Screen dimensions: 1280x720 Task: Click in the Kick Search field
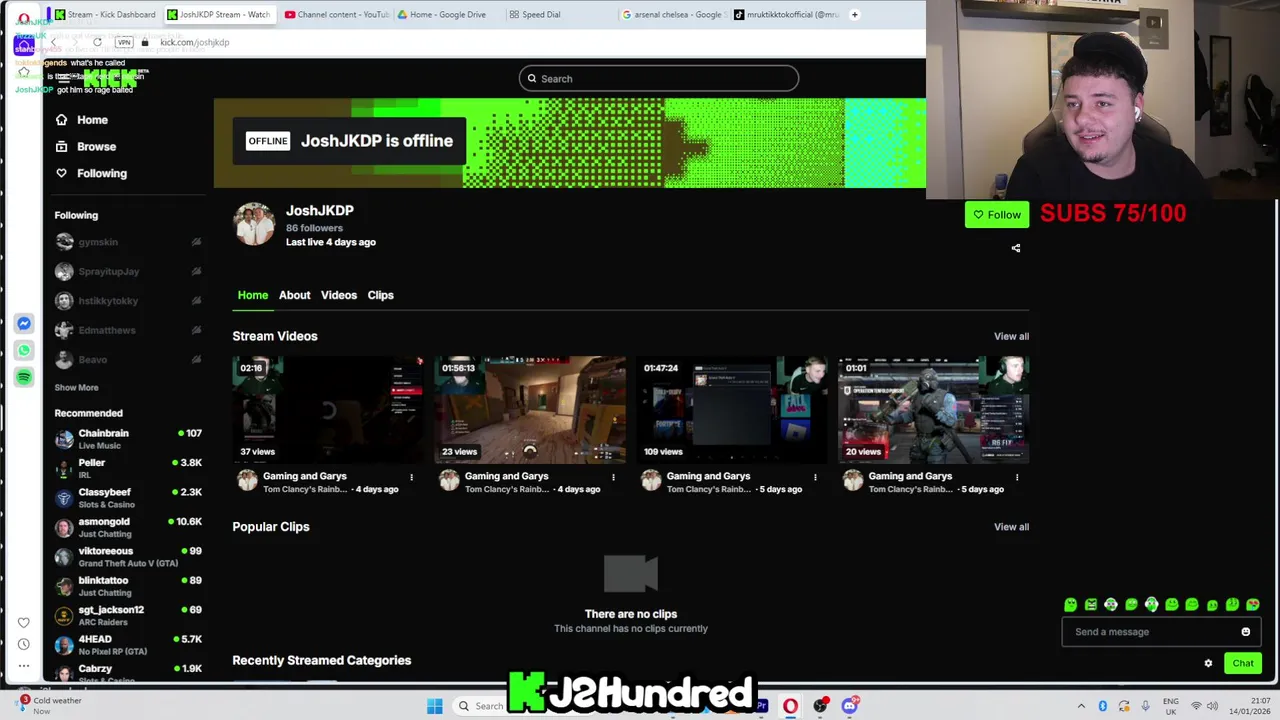[x=659, y=78]
